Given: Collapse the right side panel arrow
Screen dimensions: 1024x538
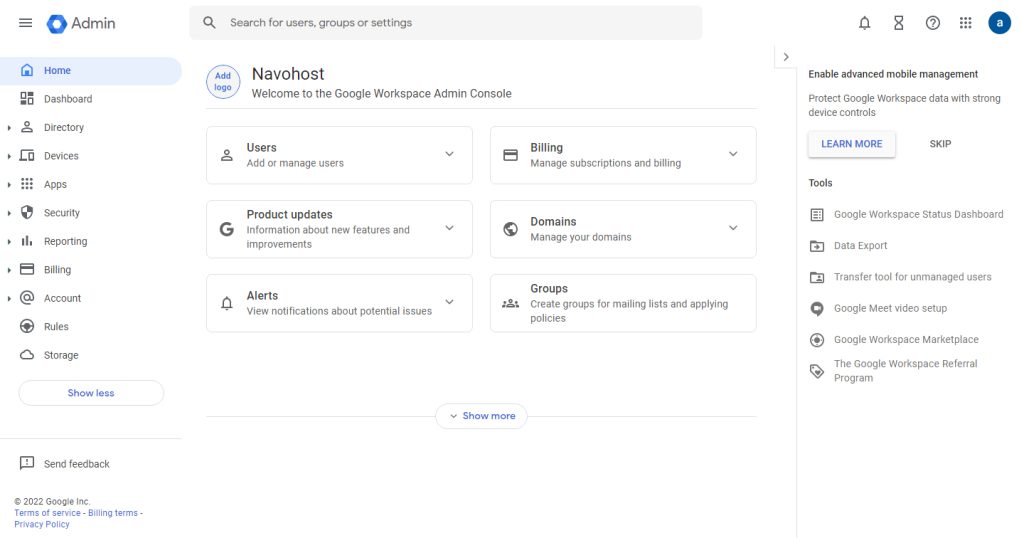Looking at the screenshot, I should tap(786, 57).
